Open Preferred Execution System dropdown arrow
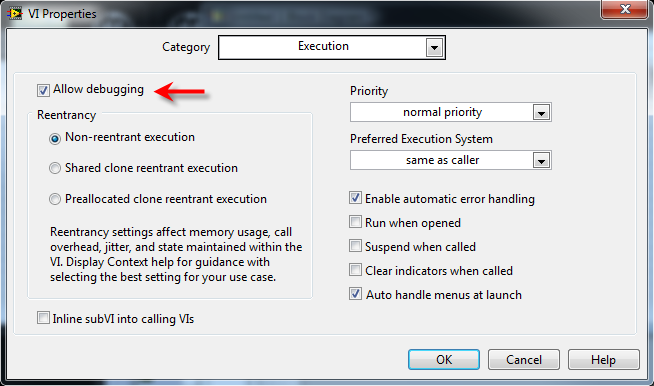The height and width of the screenshot is (386, 654). [x=541, y=161]
